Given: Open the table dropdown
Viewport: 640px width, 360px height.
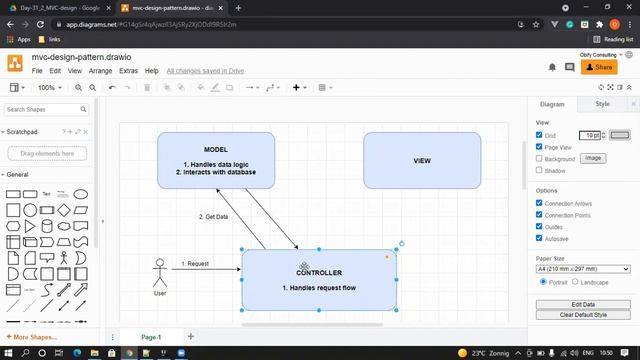Looking at the screenshot, I should coord(325,88).
